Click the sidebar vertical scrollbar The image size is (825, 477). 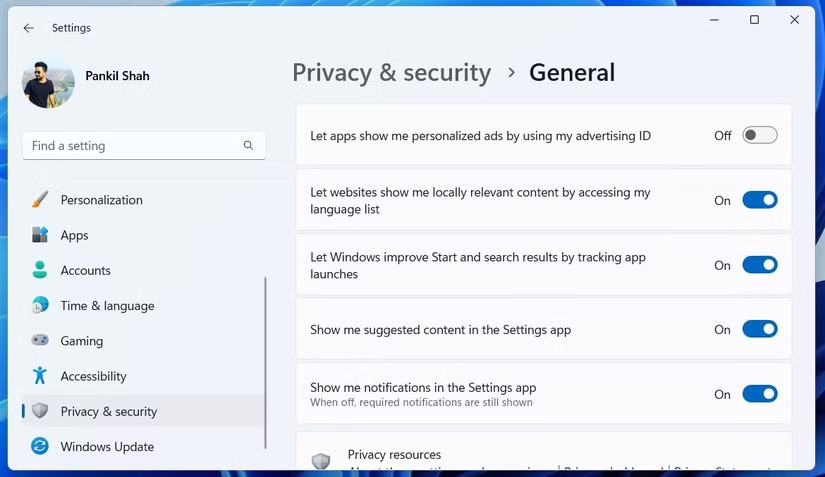point(265,363)
